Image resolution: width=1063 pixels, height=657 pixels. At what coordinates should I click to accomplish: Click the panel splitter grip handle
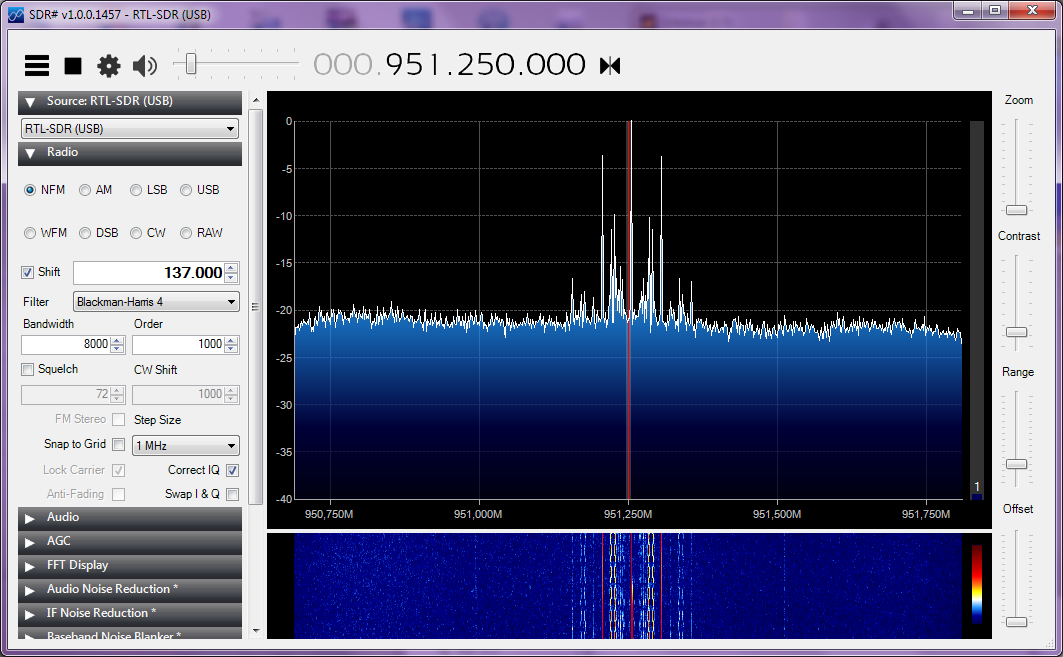click(x=256, y=307)
